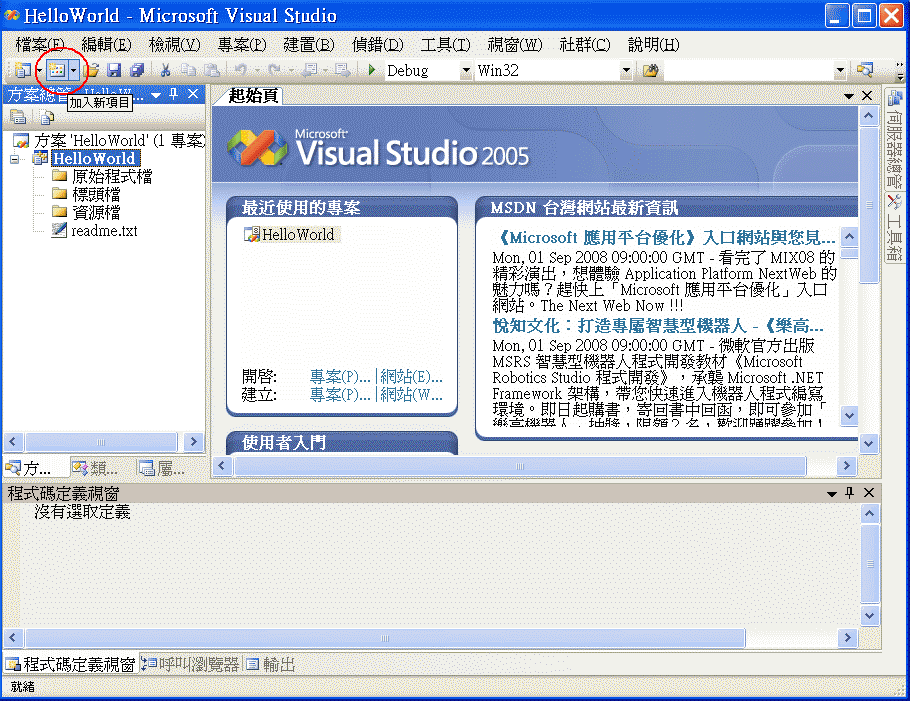Start debugging with the green play icon
This screenshot has height=701, width=910.
pos(372,70)
